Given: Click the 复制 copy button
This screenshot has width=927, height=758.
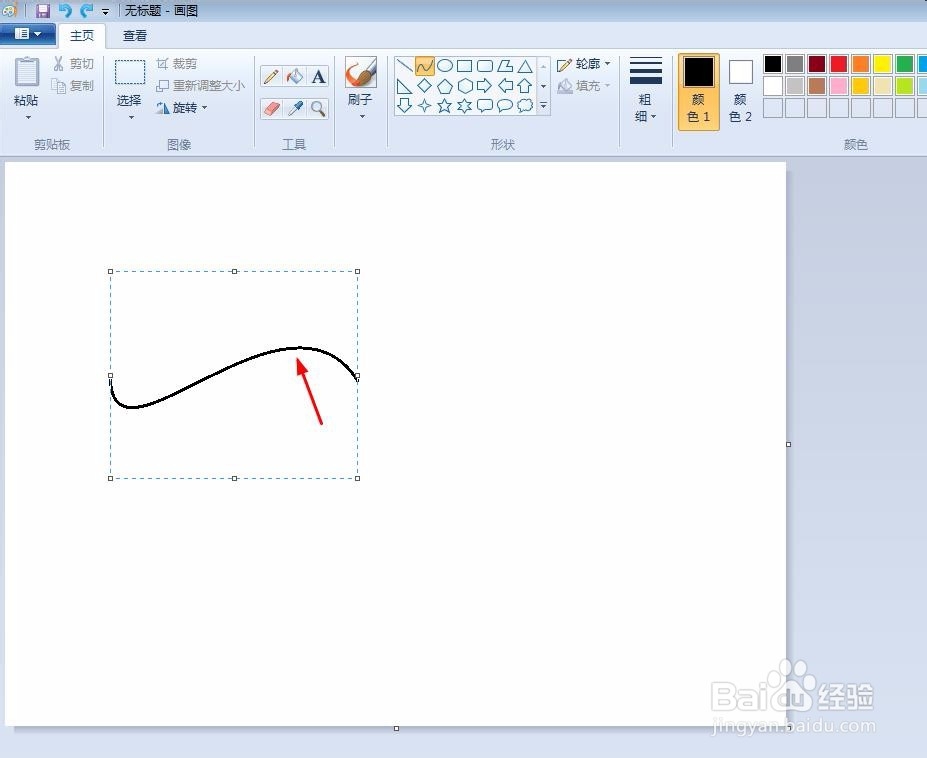Looking at the screenshot, I should tap(73, 86).
